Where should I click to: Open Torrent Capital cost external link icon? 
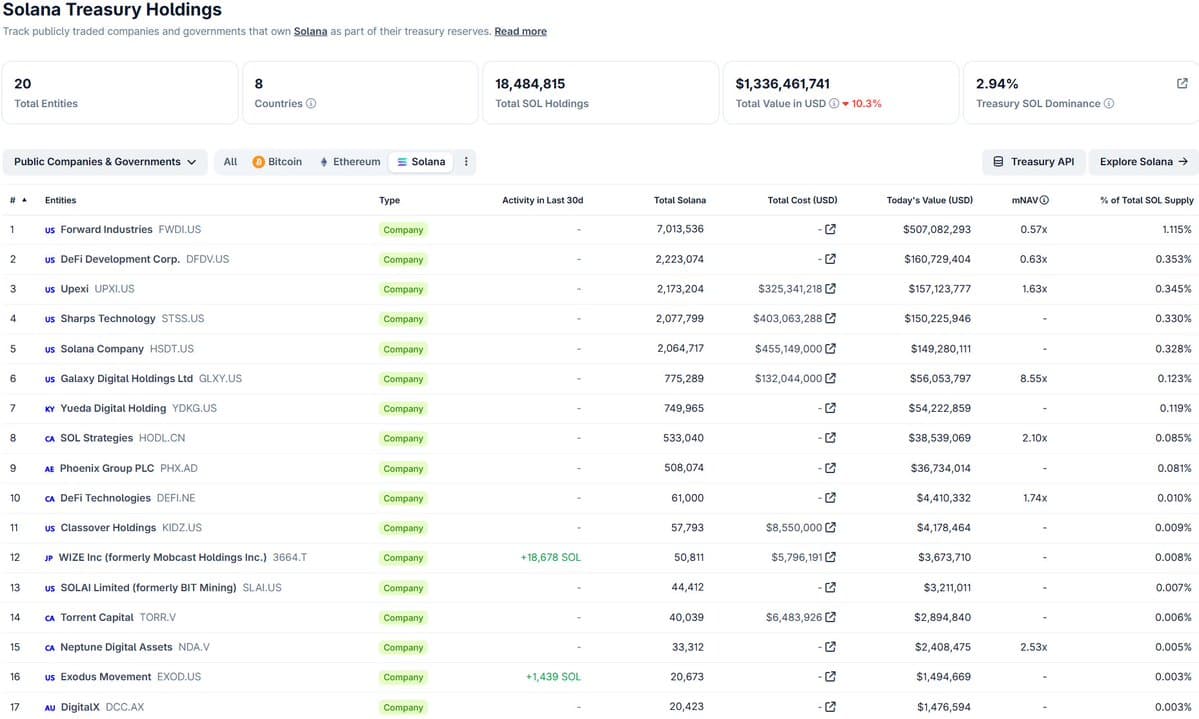point(830,617)
